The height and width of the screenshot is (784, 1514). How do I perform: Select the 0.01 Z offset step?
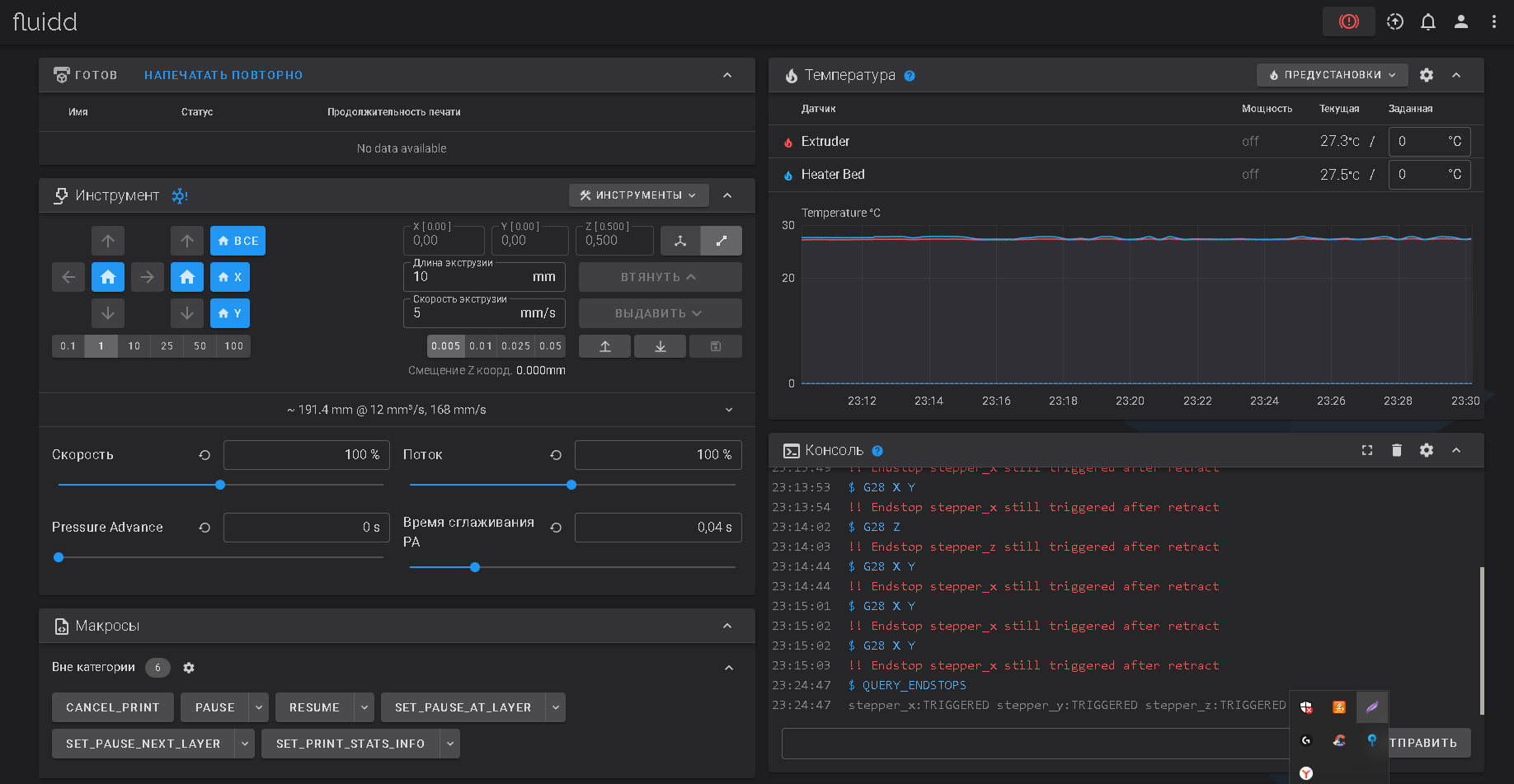[x=481, y=346]
